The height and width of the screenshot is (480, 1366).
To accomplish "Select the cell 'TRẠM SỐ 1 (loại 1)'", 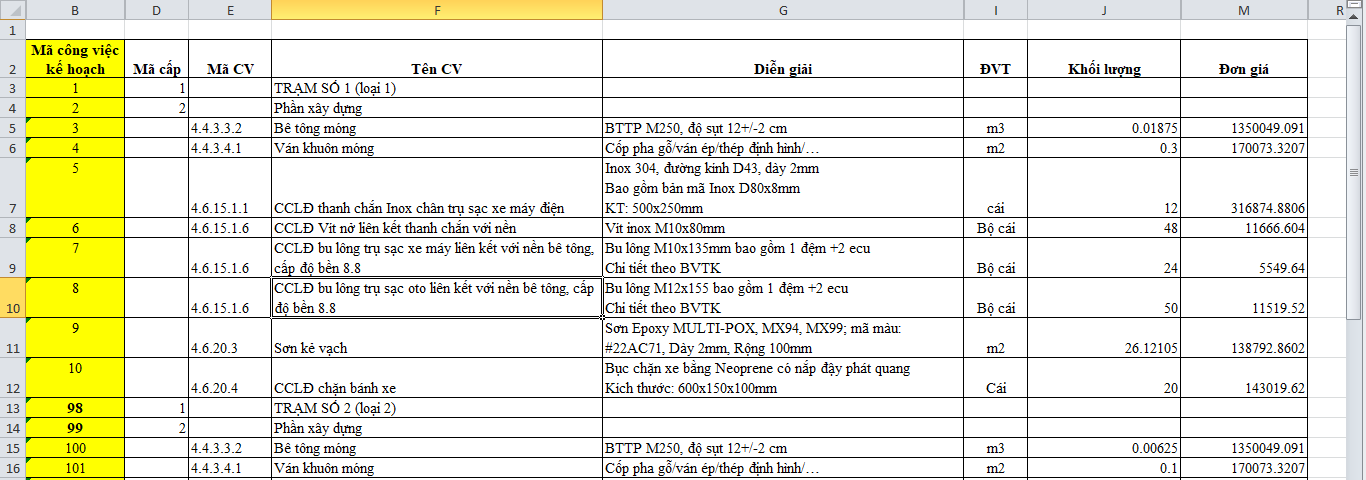I will pyautogui.click(x=436, y=88).
